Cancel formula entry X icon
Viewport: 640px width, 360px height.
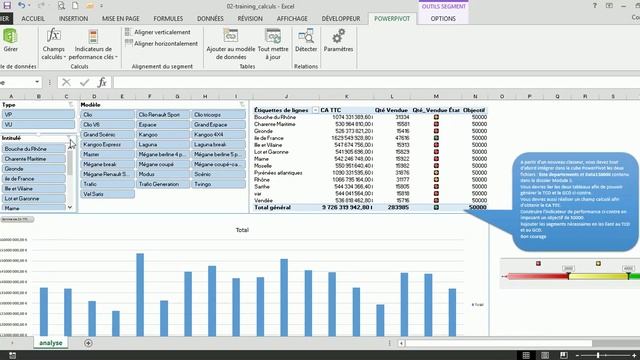66,82
